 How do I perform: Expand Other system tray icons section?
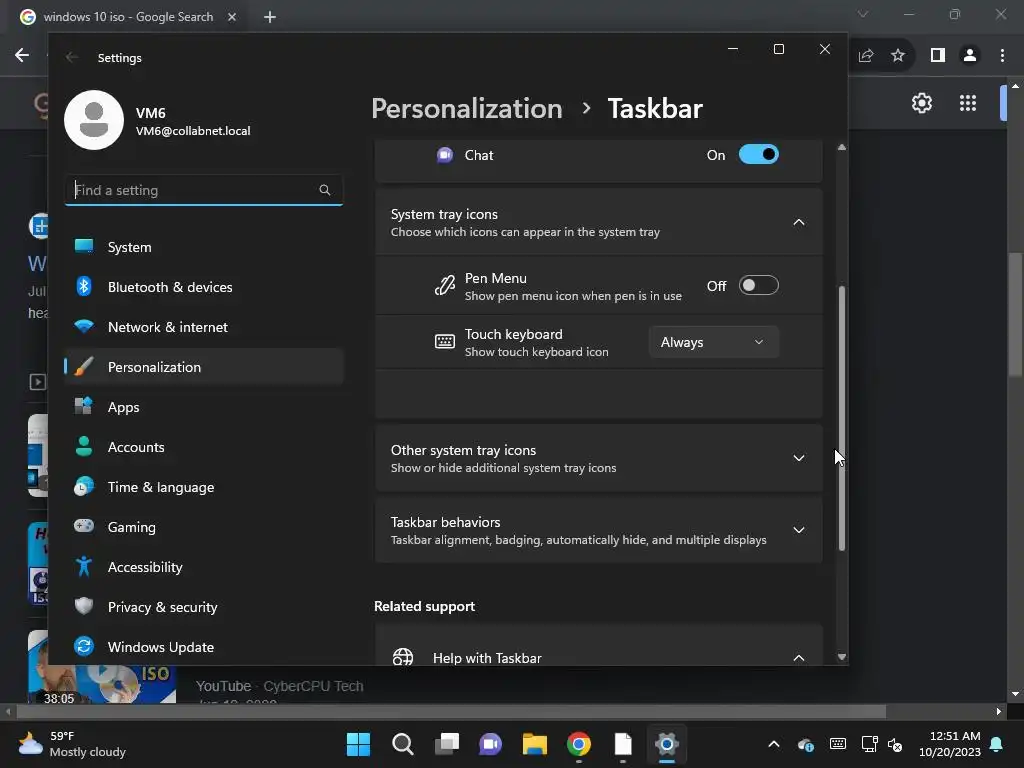click(798, 458)
